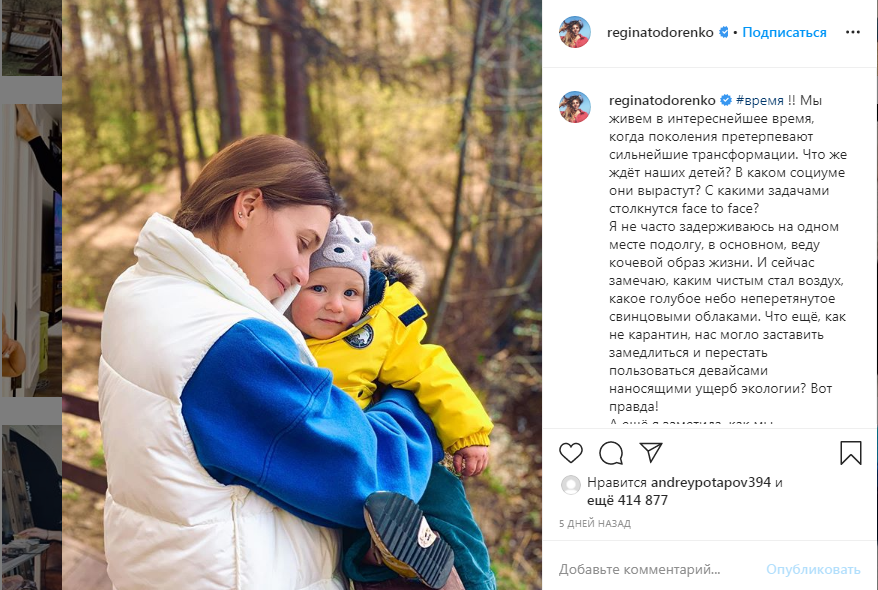Click the small liker avatar icon
Image resolution: width=878 pixels, height=590 pixels.
coord(571,485)
